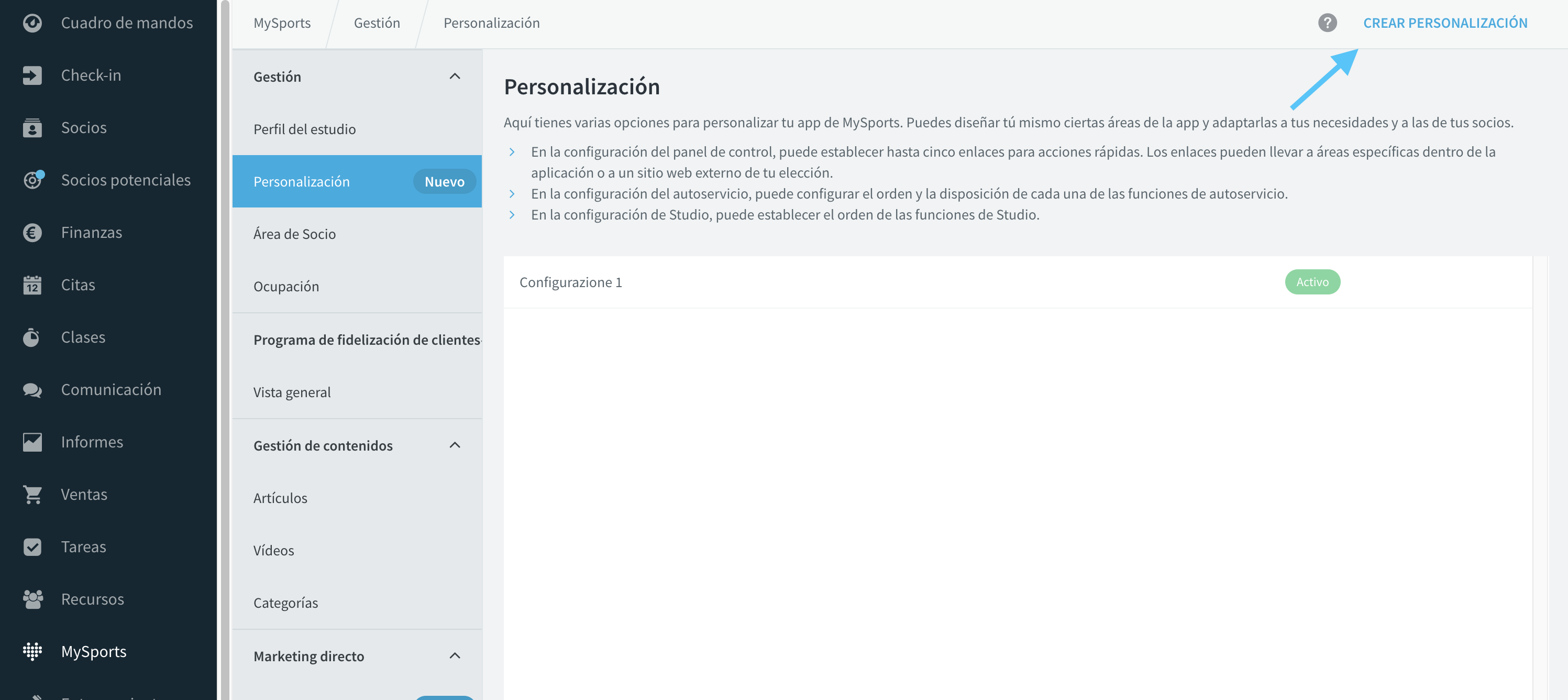This screenshot has width=1568, height=700.
Task: Click the Finanzas euro icon
Action: click(32, 232)
